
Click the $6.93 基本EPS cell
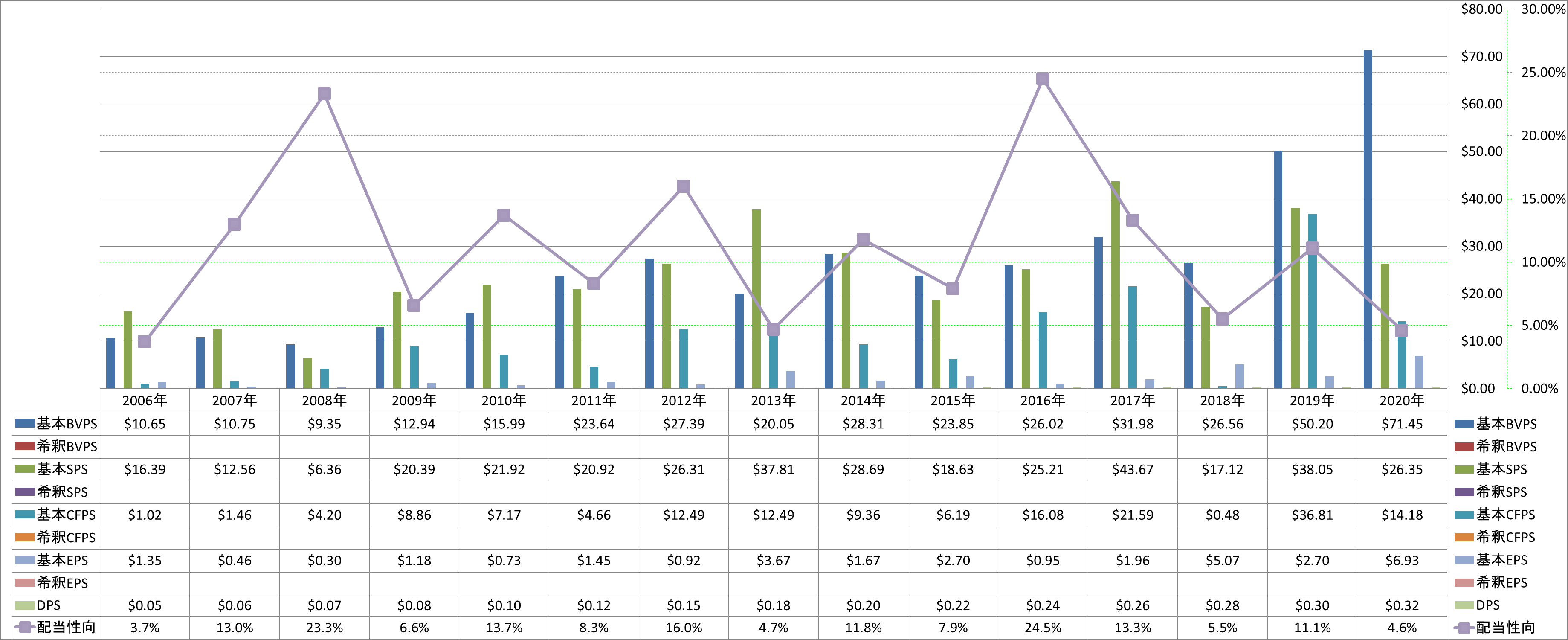1402,560
